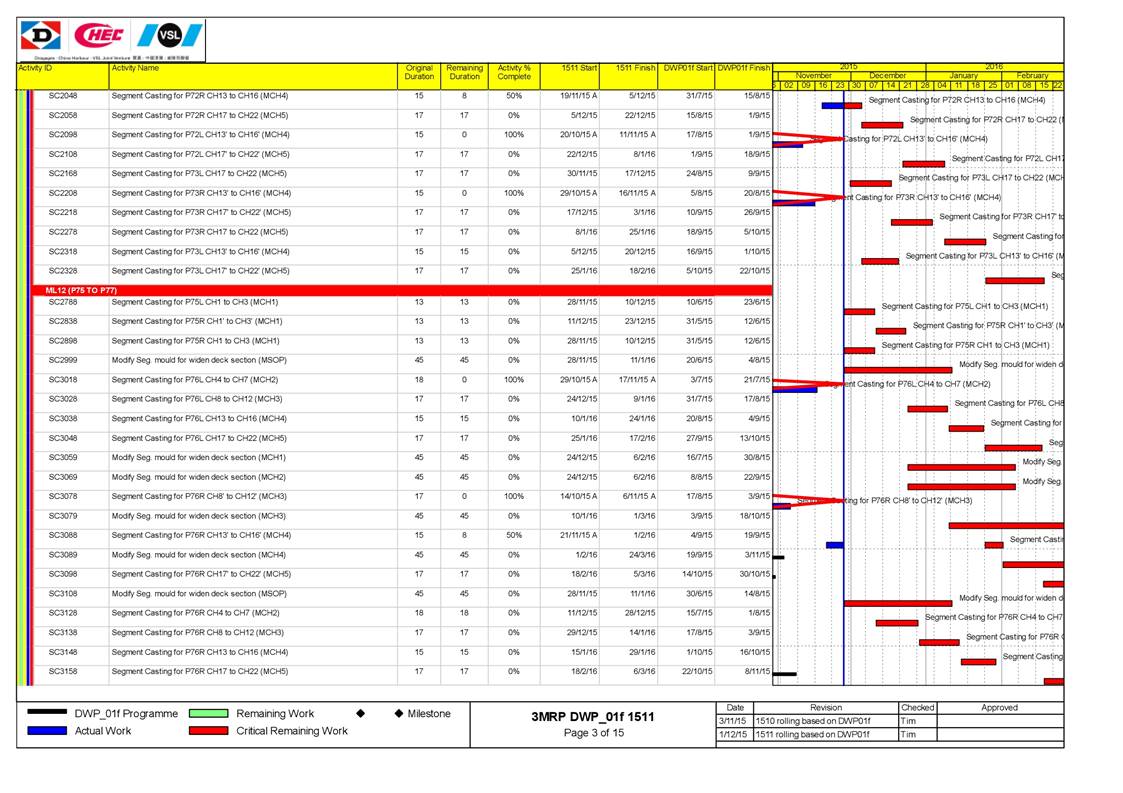1123x793 pixels.
Task: Select activity ID SC3158
Action: [63, 671]
